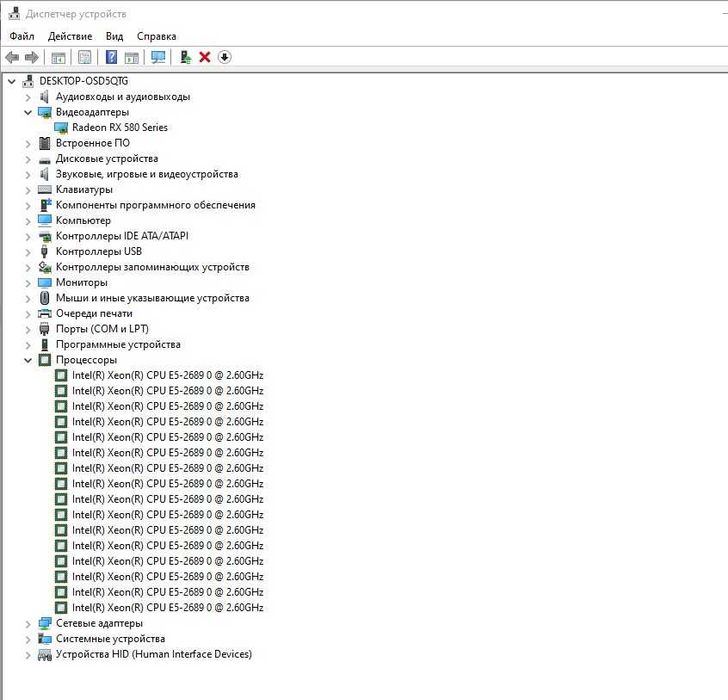Screen dimensions: 728x700
Task: Expand the Сетевые адаптеры chevron
Action: pos(28,624)
